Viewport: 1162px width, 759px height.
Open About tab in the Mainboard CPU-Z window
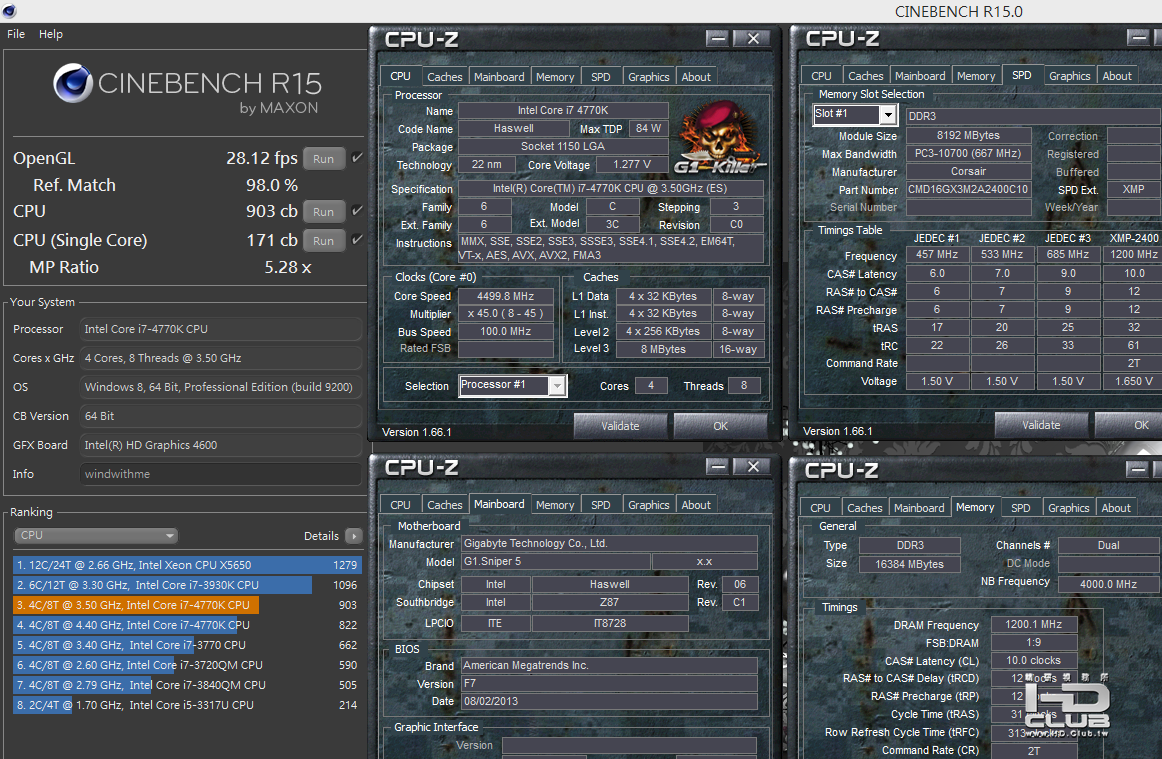tap(696, 505)
